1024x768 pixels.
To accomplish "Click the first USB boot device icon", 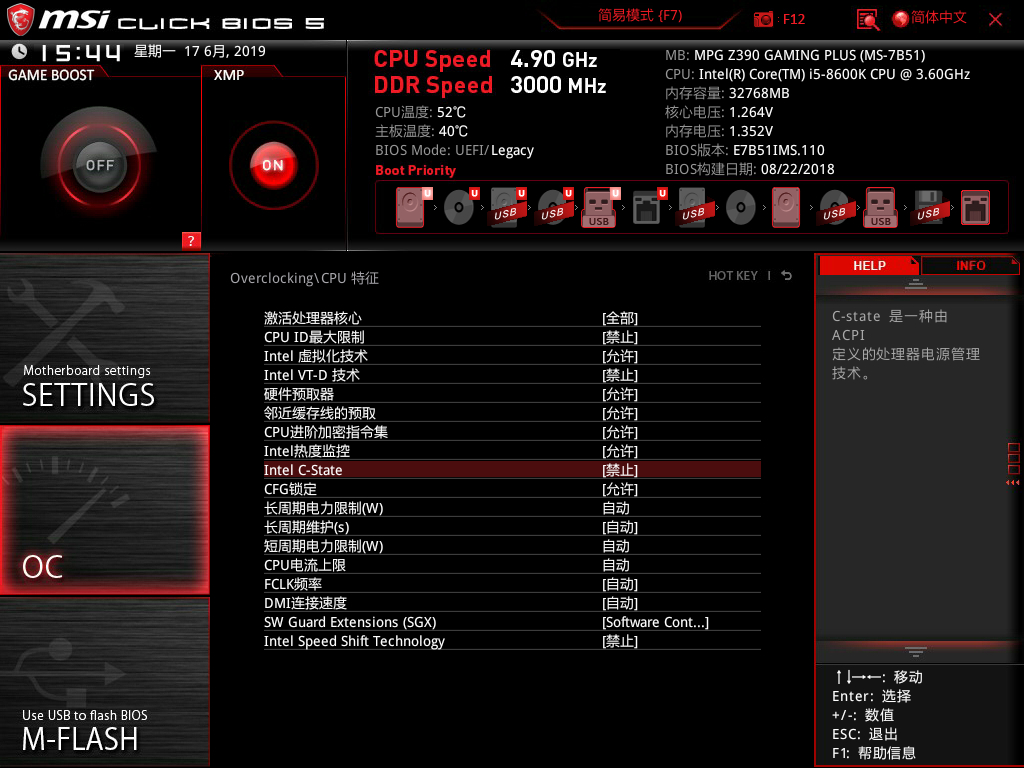I will 507,207.
